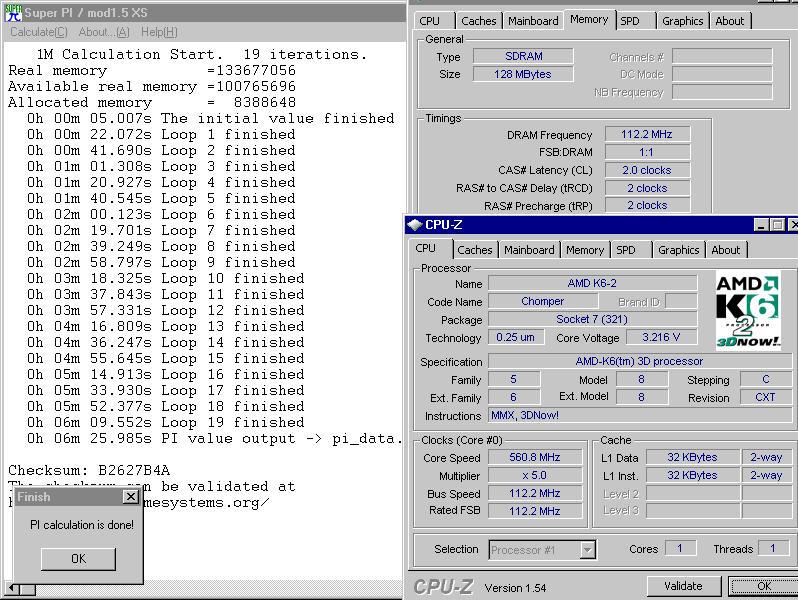Click the Super PI app icon
Viewport: 798px width, 600px height.
pos(13,13)
